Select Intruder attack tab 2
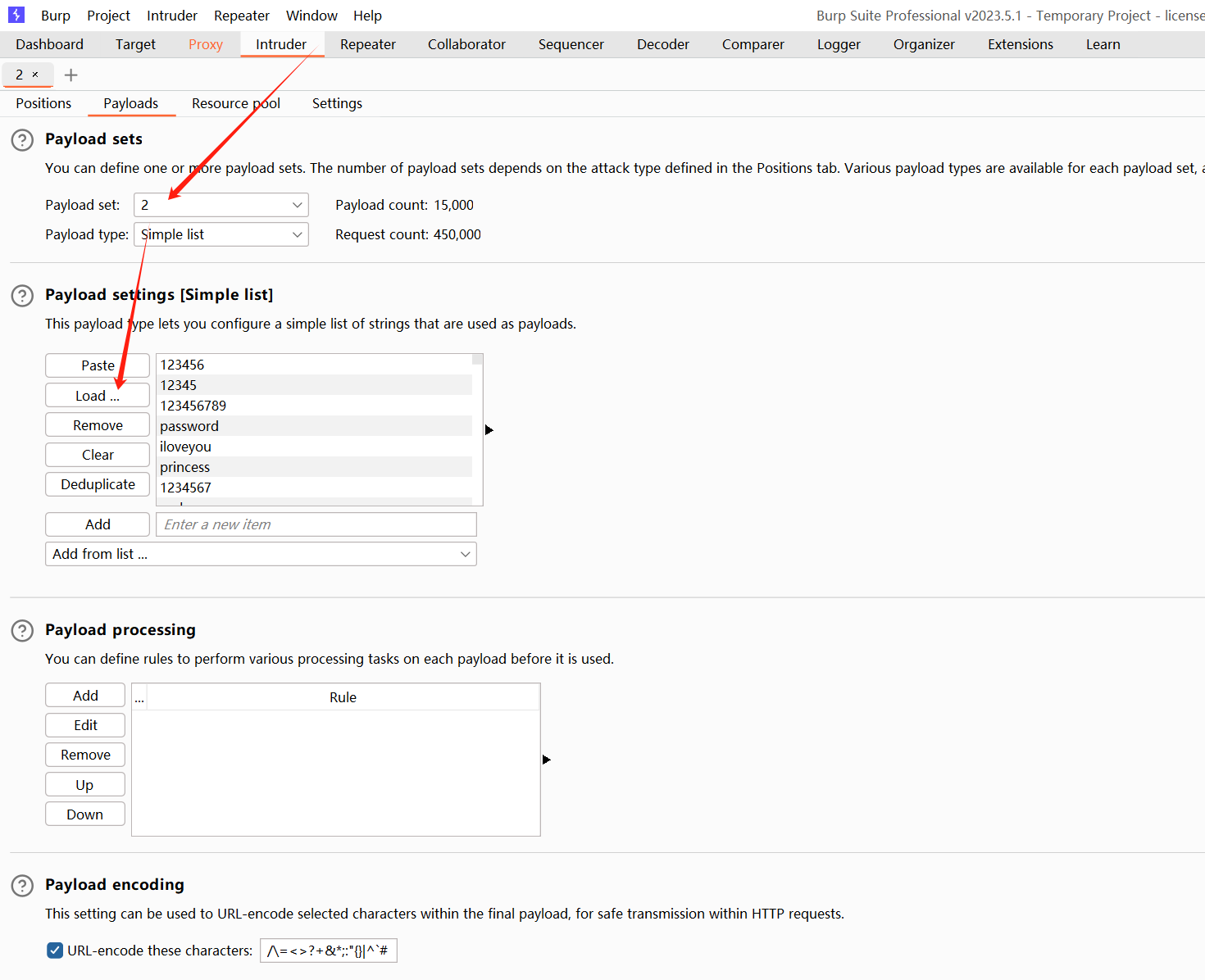The image size is (1205, 980). (x=20, y=75)
